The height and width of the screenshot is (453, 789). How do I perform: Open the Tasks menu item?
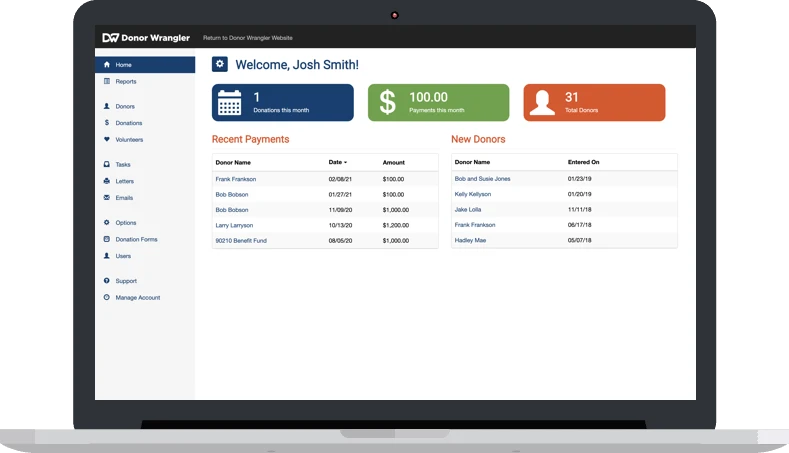point(123,165)
